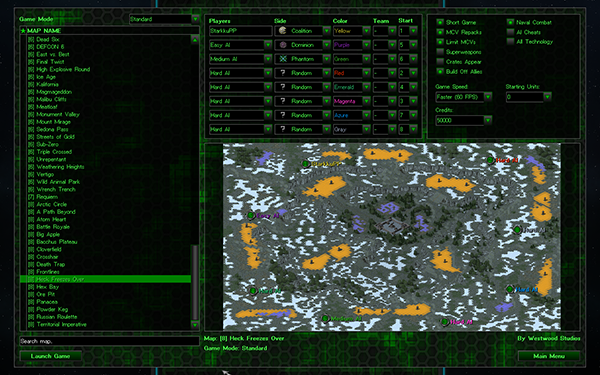
Task: Click the magenta Hard AI start marker
Action: click(x=445, y=322)
